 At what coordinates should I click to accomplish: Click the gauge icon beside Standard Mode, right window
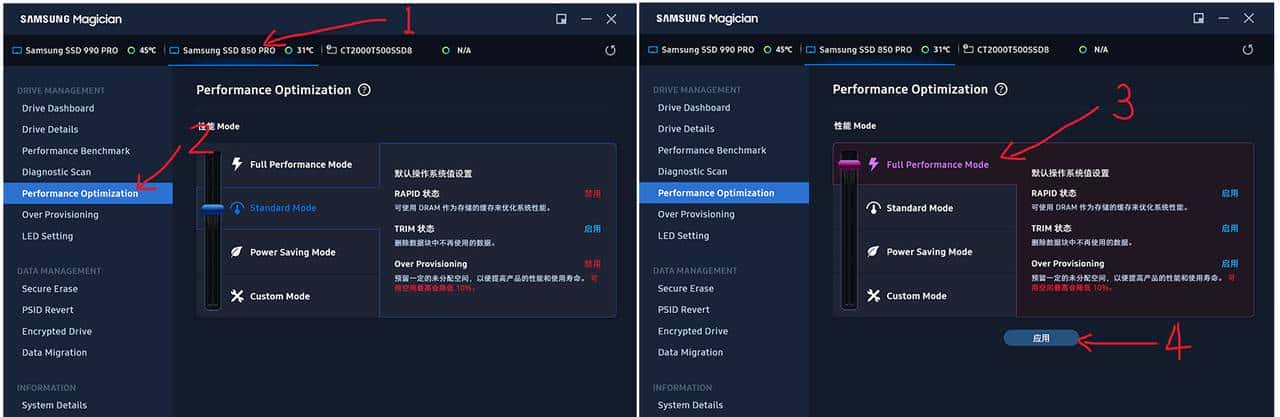click(x=873, y=208)
